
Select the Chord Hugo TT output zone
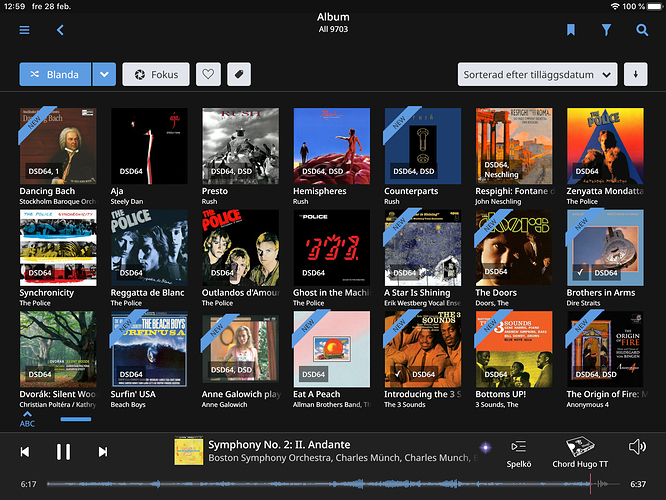(580, 453)
